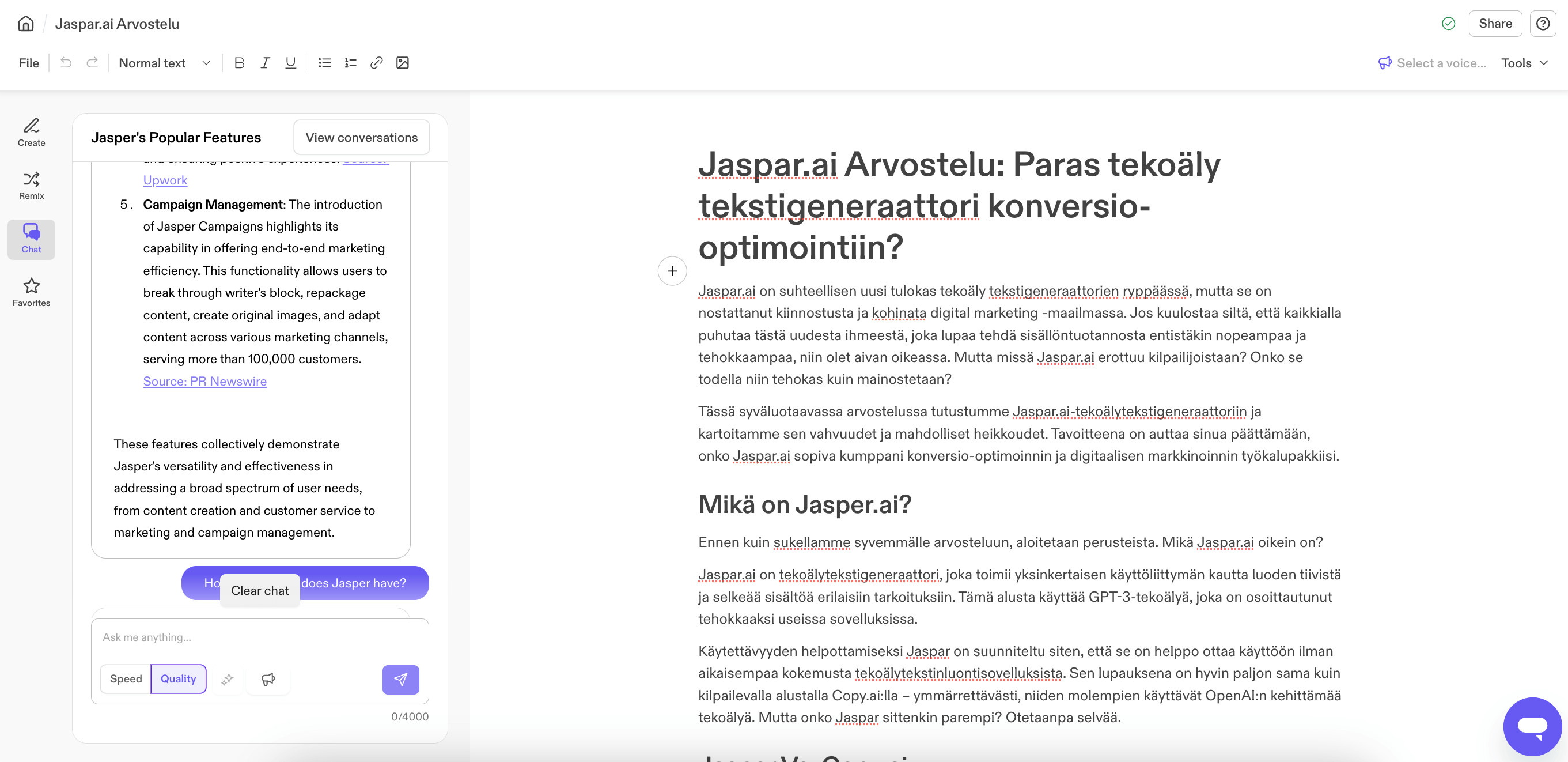Click the enhance prompt sparkle icon
Viewport: 1568px width, 762px height.
(228, 678)
